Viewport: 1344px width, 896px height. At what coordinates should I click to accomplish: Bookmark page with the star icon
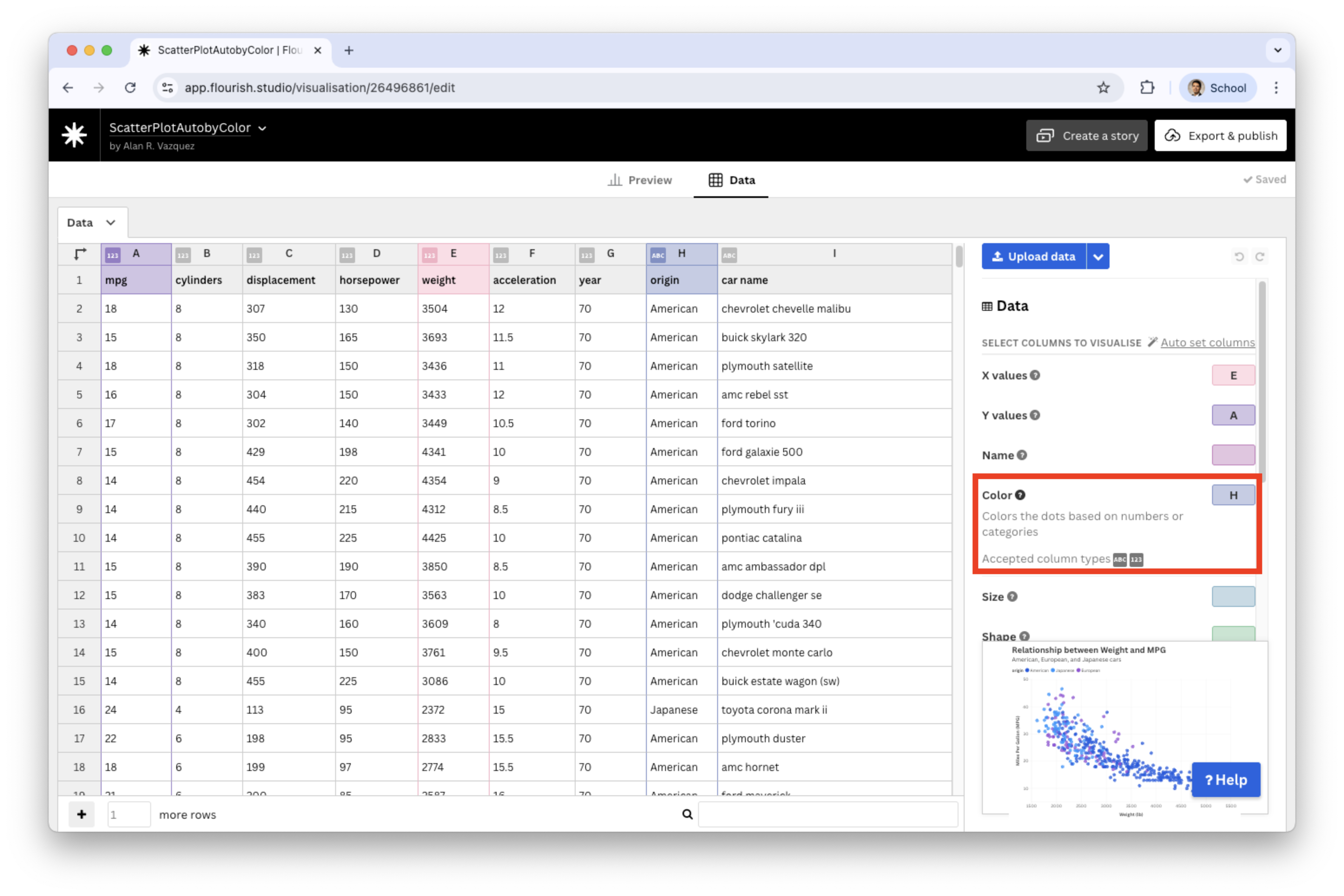tap(1104, 87)
